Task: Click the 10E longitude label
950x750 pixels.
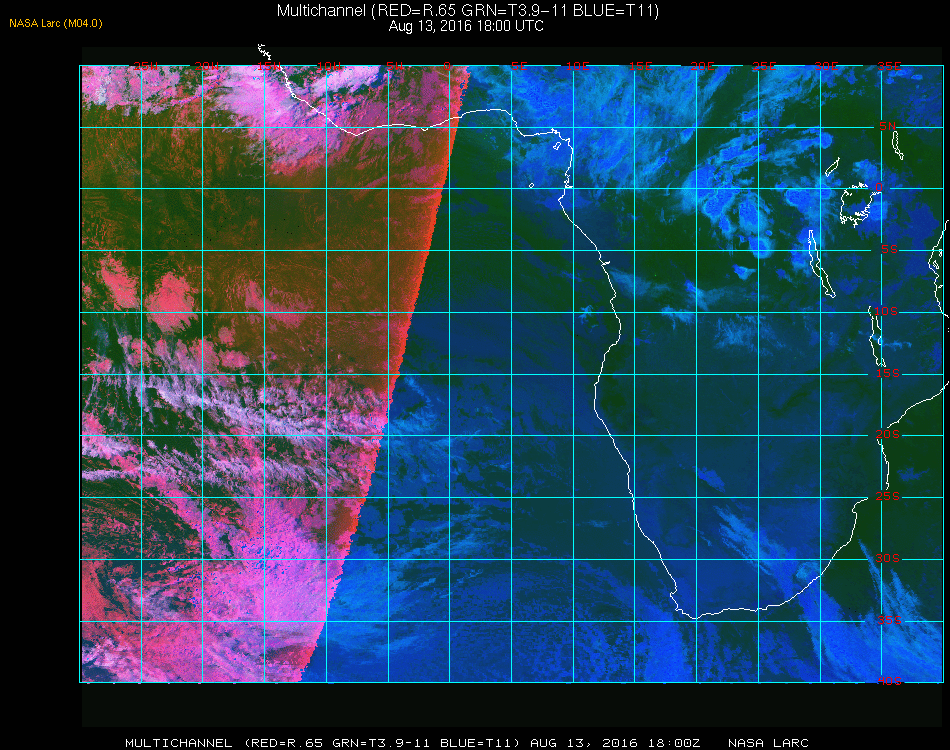Action: [x=577, y=66]
